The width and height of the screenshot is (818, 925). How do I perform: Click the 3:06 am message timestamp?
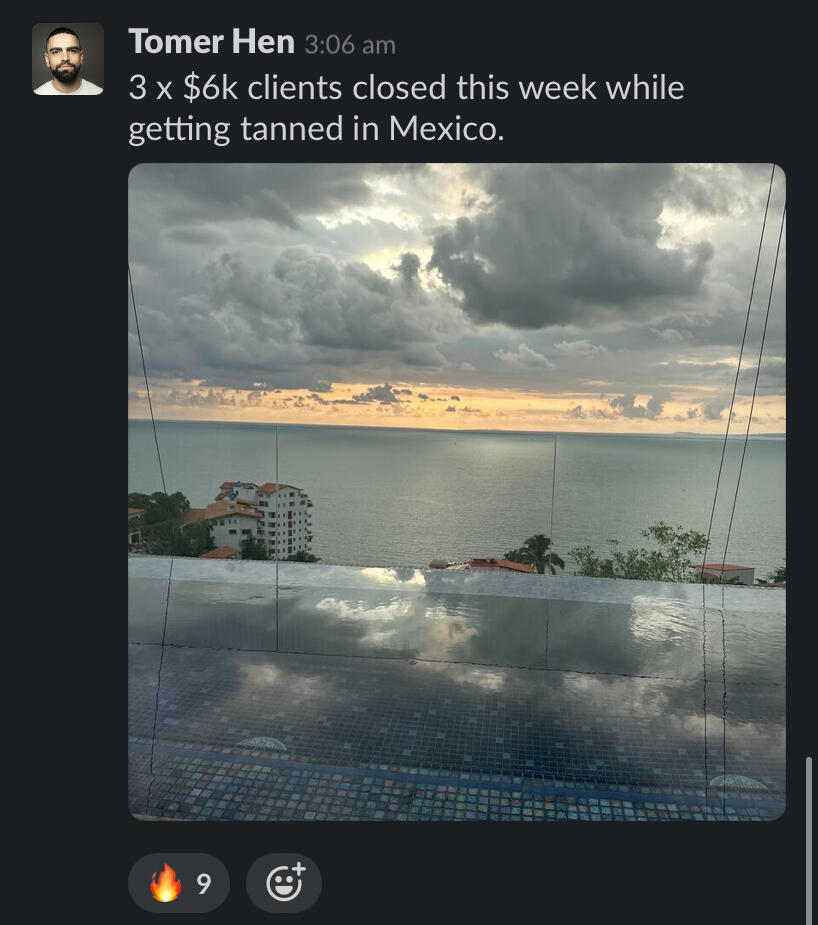350,45
